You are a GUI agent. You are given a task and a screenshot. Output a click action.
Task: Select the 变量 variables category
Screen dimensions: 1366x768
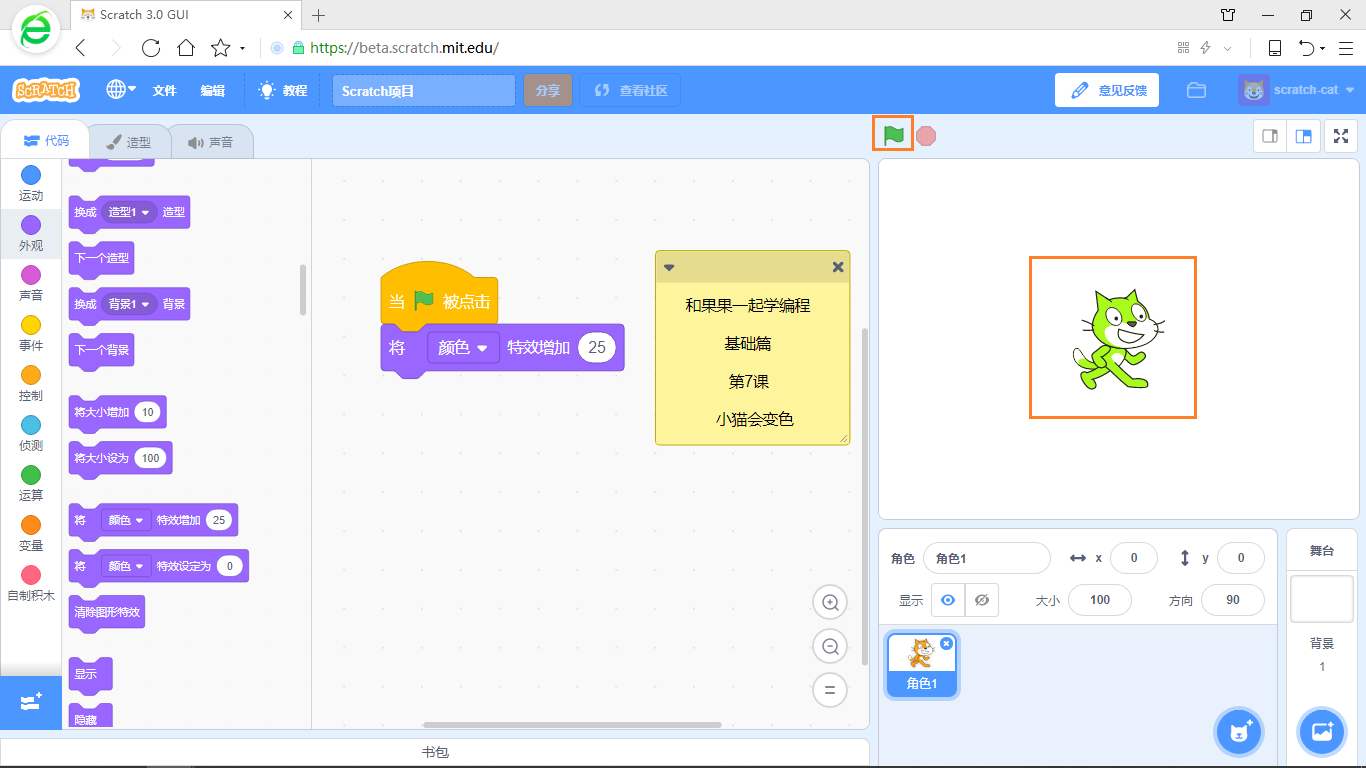pos(31,534)
